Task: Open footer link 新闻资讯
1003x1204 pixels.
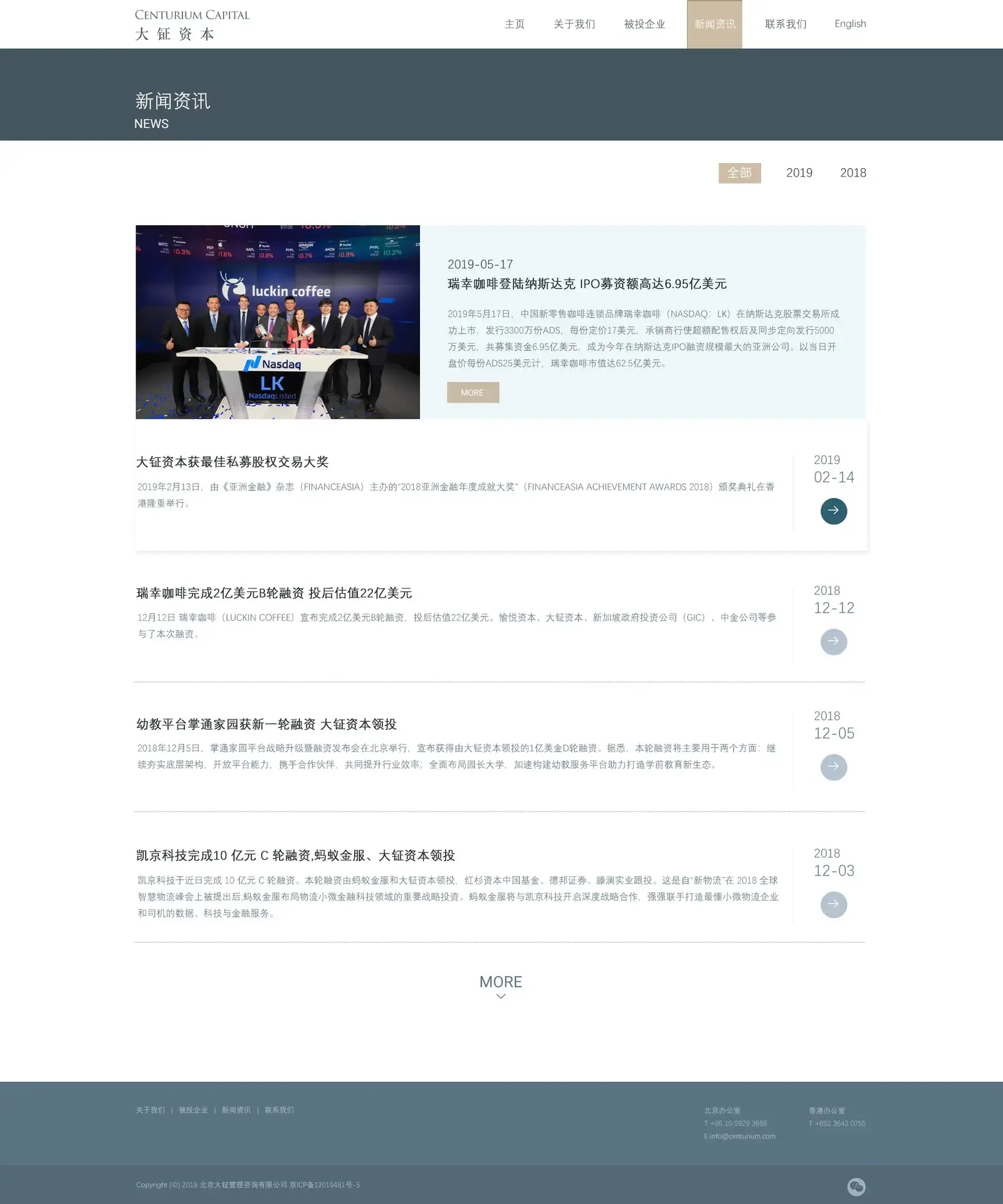Action: click(x=236, y=1110)
